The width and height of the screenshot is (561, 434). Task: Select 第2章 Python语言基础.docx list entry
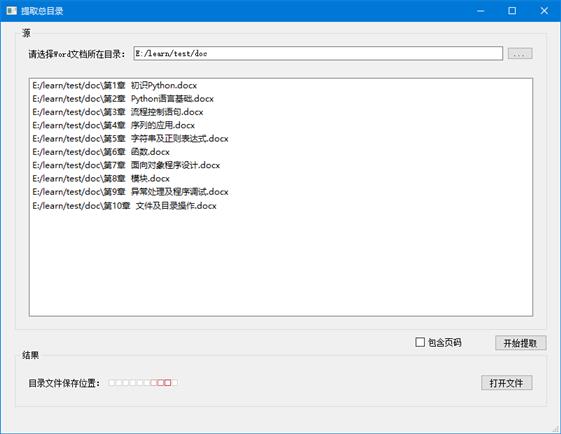pyautogui.click(x=123, y=99)
